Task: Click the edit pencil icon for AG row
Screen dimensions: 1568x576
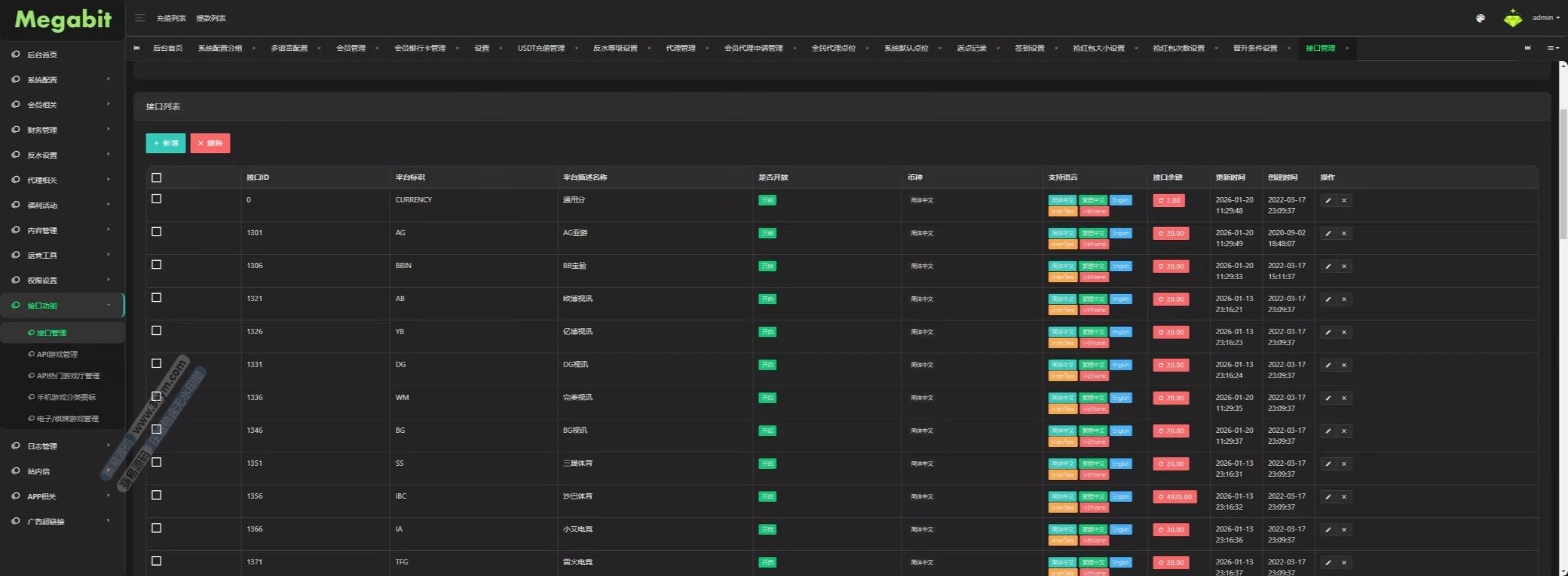Action: [1328, 233]
